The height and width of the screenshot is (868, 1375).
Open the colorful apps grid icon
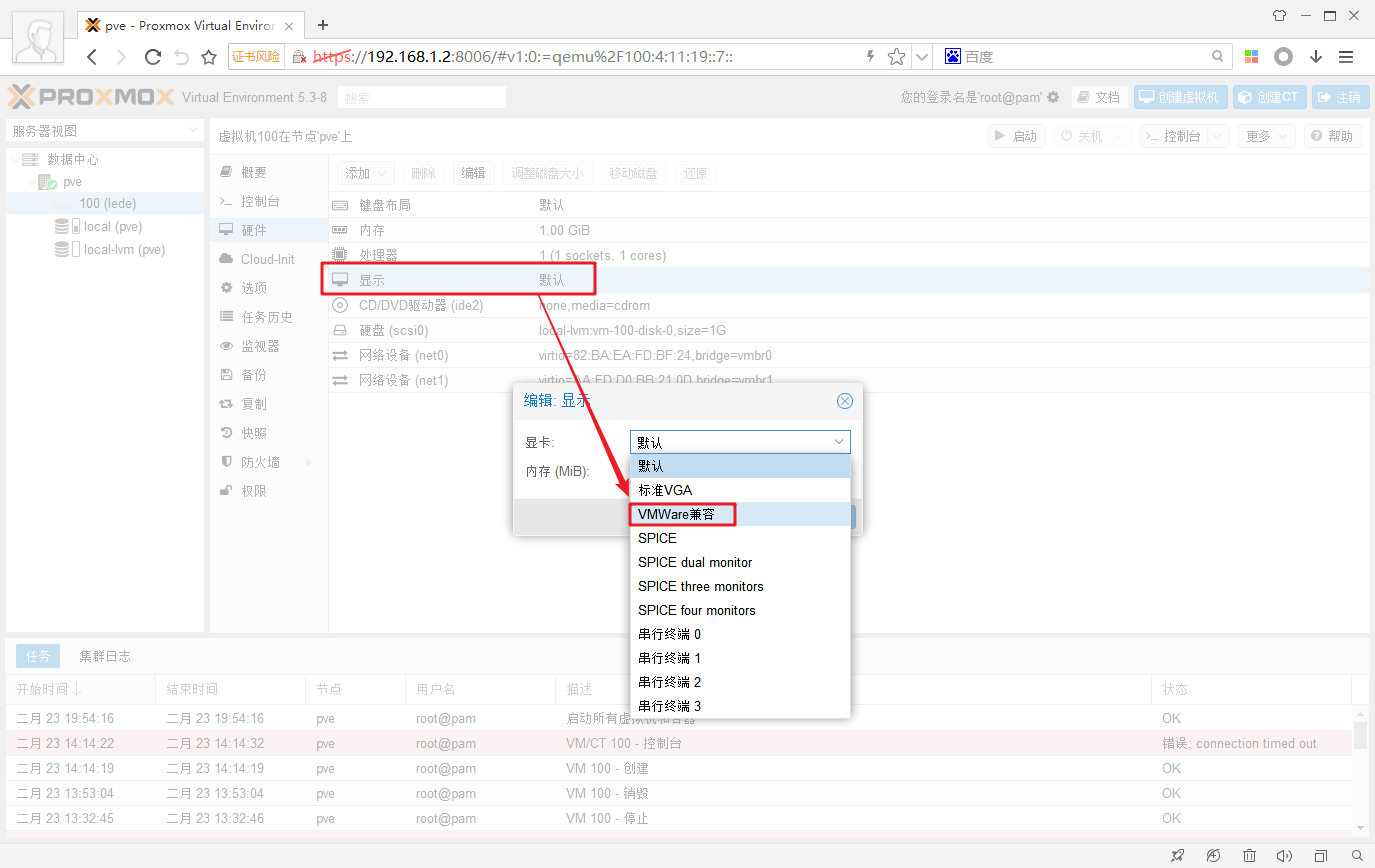tap(1251, 57)
